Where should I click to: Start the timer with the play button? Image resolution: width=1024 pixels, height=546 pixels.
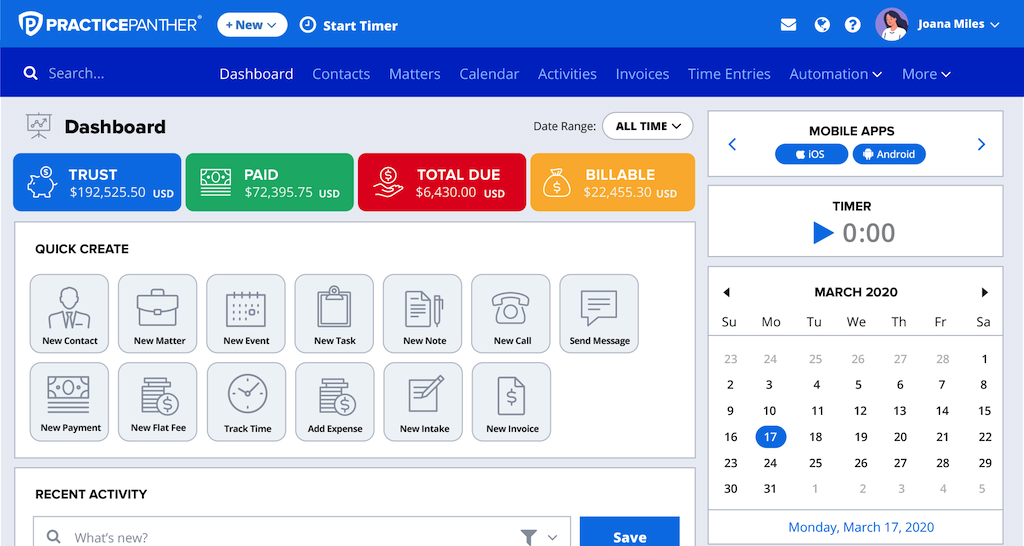(823, 233)
